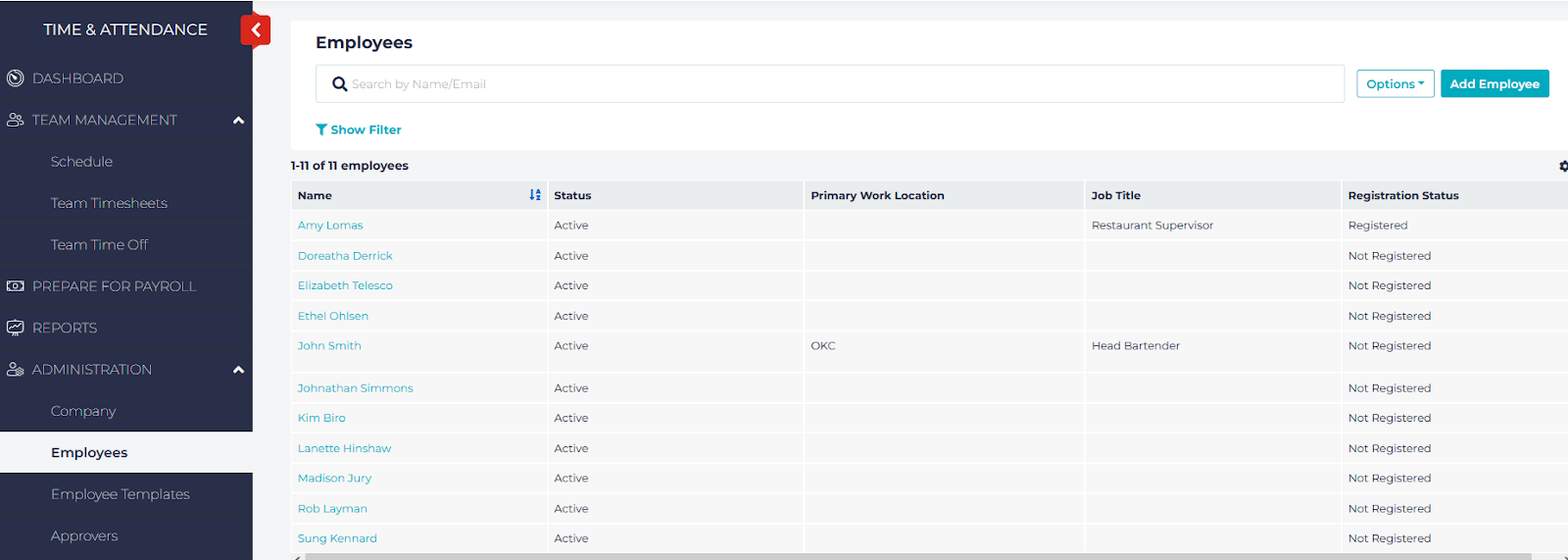Click the Reports chart icon
Viewport: 1568px width, 560px height.
pyautogui.click(x=16, y=328)
